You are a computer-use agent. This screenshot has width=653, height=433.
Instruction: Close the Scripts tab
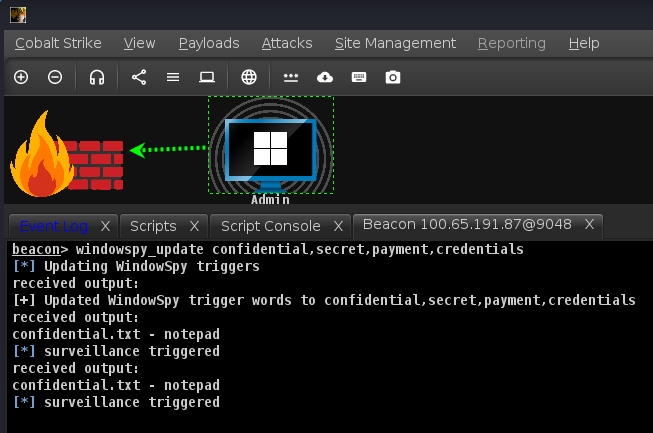coord(194,226)
